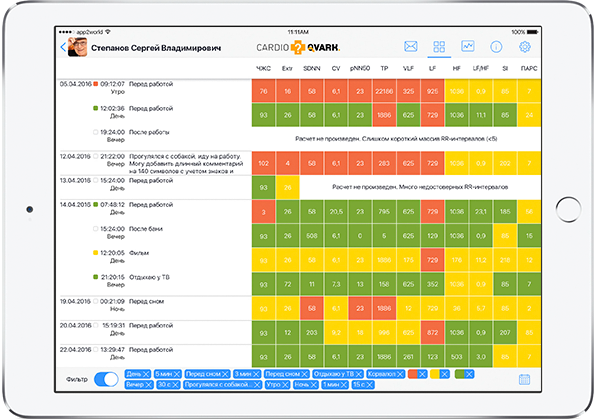The height and width of the screenshot is (420, 600).
Task: Open the mail envelope icon
Action: pos(411,47)
